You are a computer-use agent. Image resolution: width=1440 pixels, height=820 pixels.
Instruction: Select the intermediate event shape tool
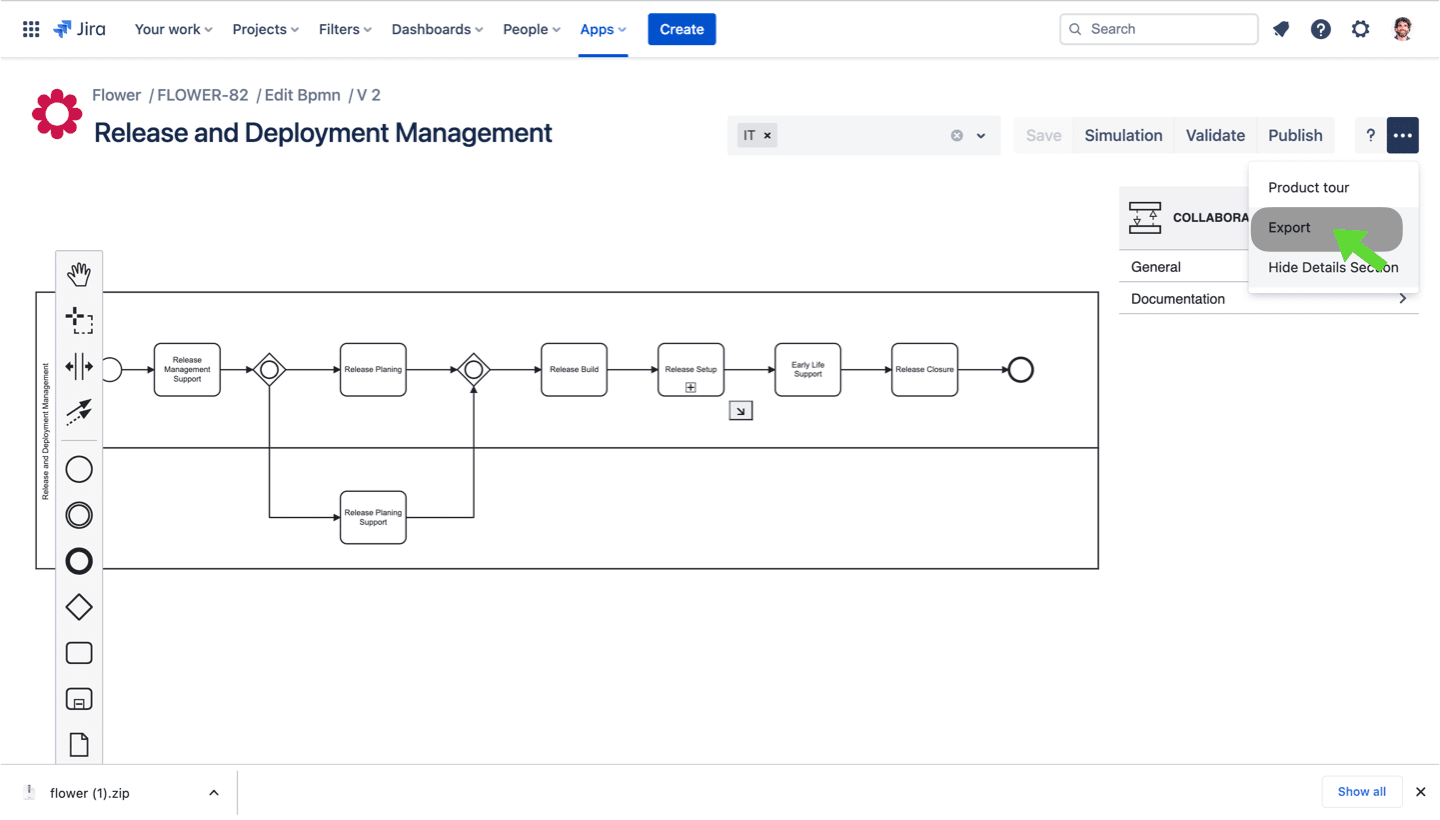click(79, 515)
